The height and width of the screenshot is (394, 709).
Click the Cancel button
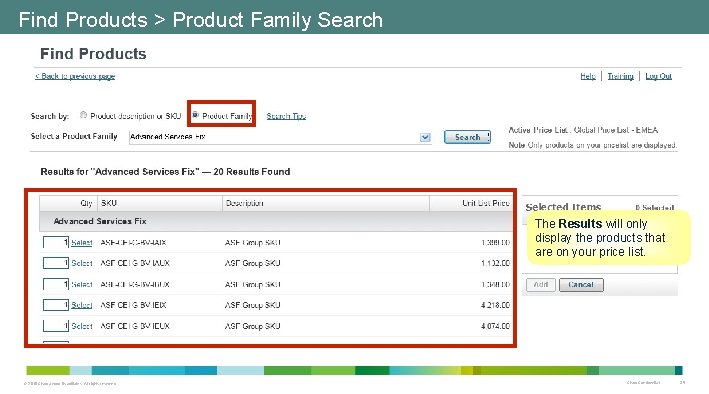pos(581,285)
